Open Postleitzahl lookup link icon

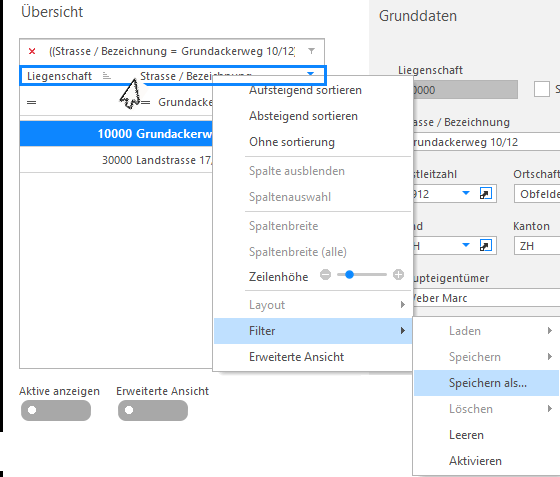click(485, 194)
